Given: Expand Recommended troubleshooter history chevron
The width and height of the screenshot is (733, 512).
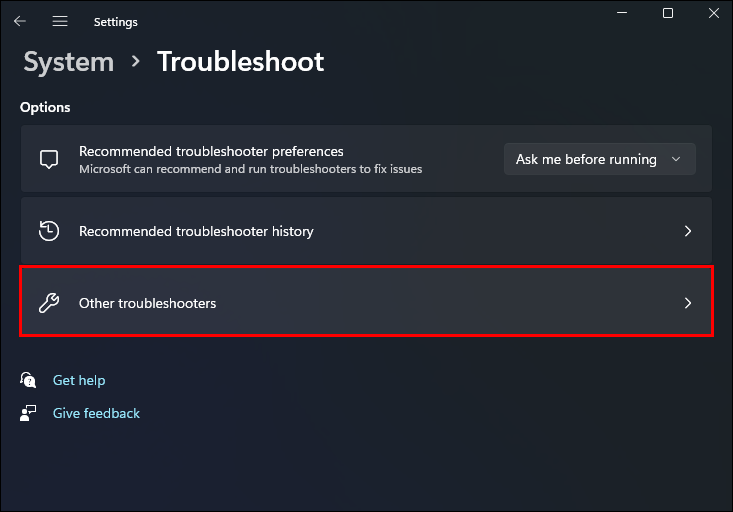Looking at the screenshot, I should tap(688, 231).
